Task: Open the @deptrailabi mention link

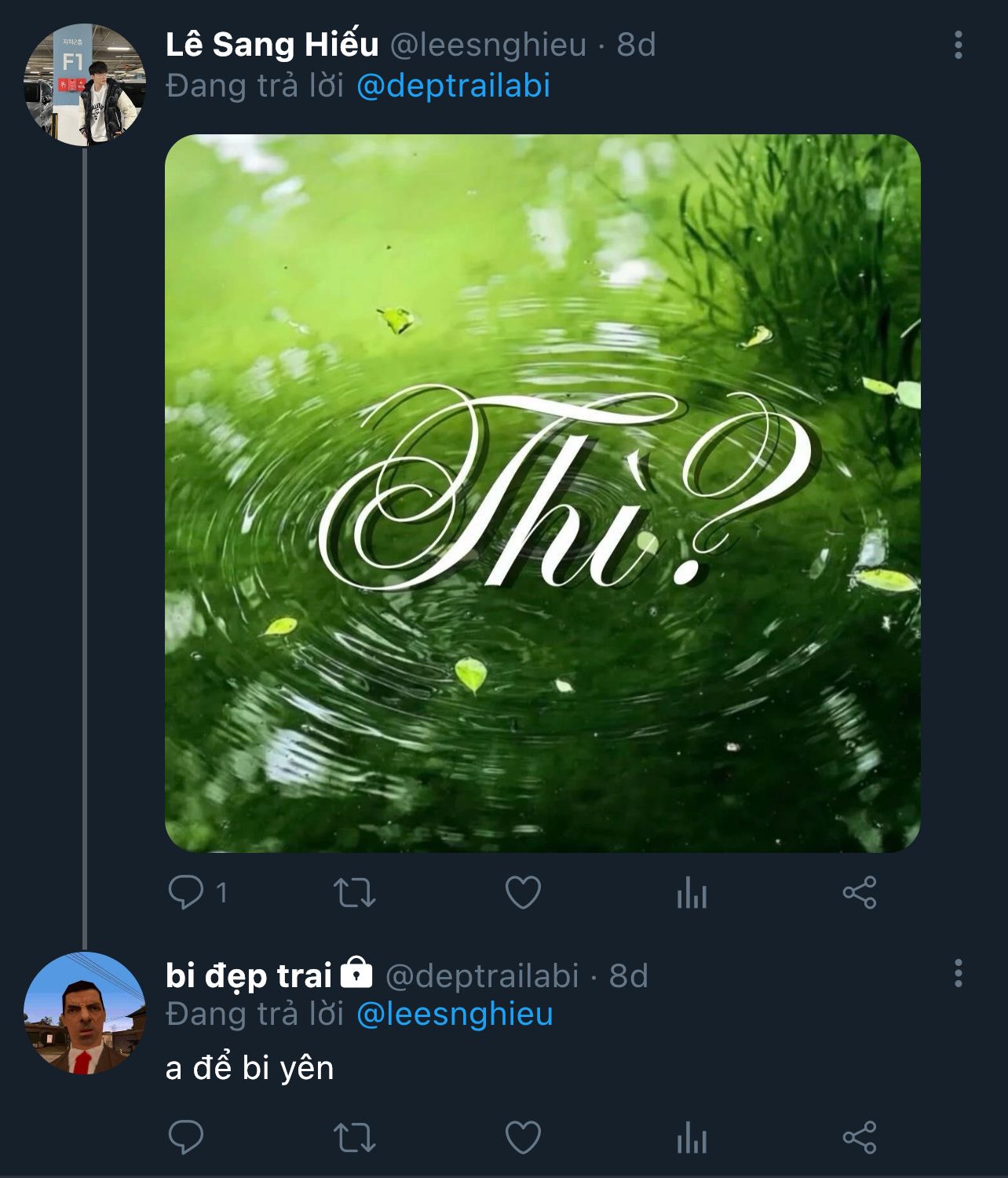Action: [453, 86]
